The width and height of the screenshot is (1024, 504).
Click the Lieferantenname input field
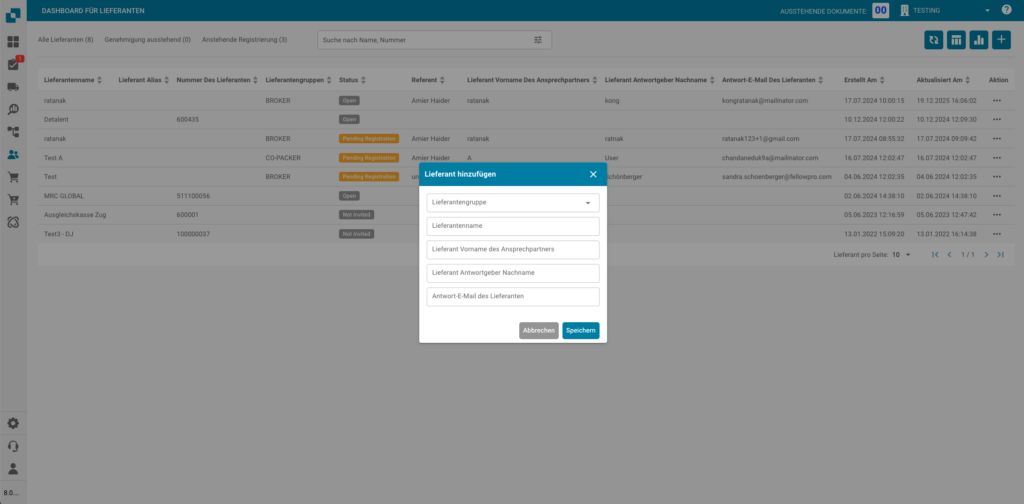coord(512,226)
